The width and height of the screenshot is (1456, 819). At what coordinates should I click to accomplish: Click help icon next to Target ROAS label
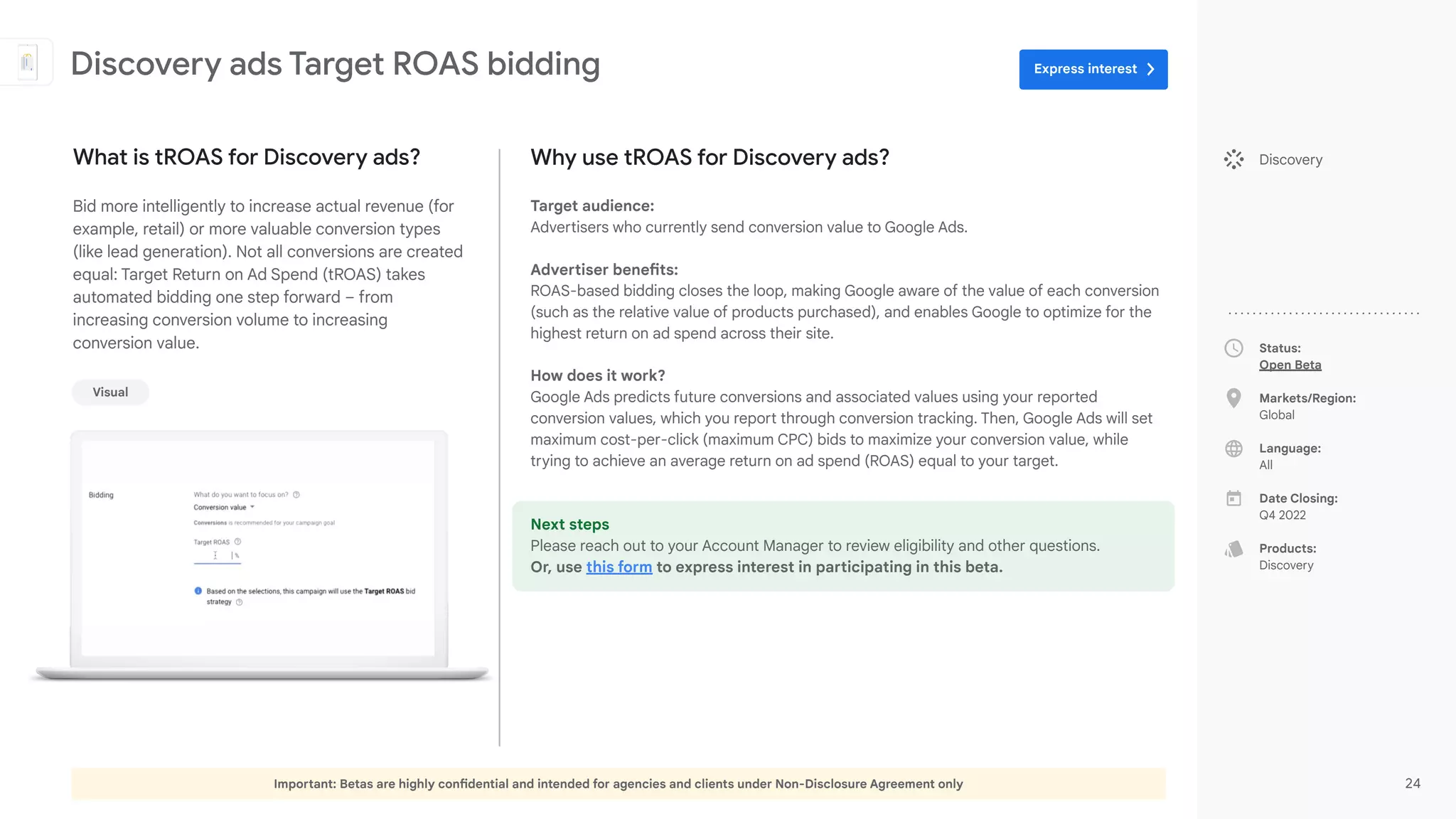(x=237, y=541)
